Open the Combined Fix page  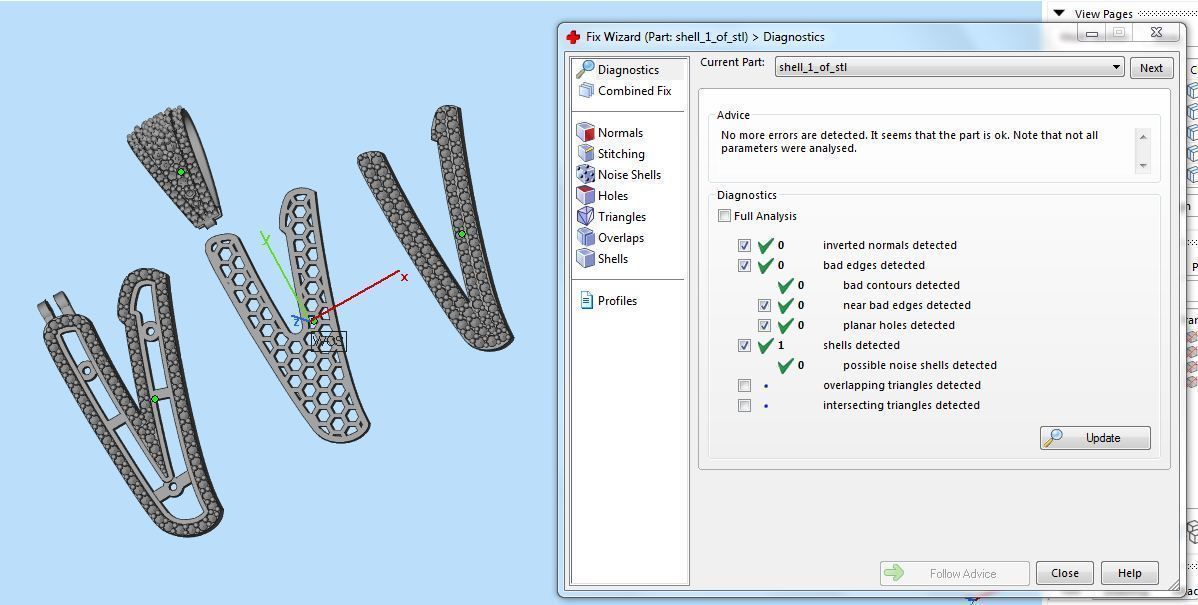634,90
